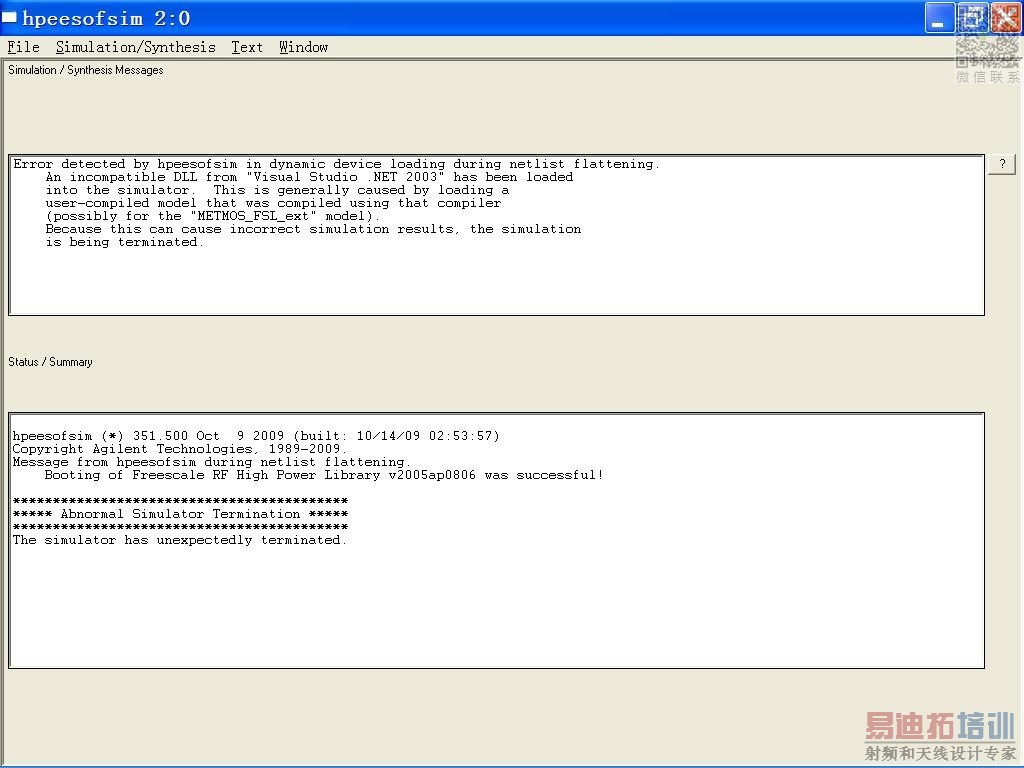Image resolution: width=1024 pixels, height=768 pixels.
Task: Click the line "is being terminated."
Action: (125, 242)
